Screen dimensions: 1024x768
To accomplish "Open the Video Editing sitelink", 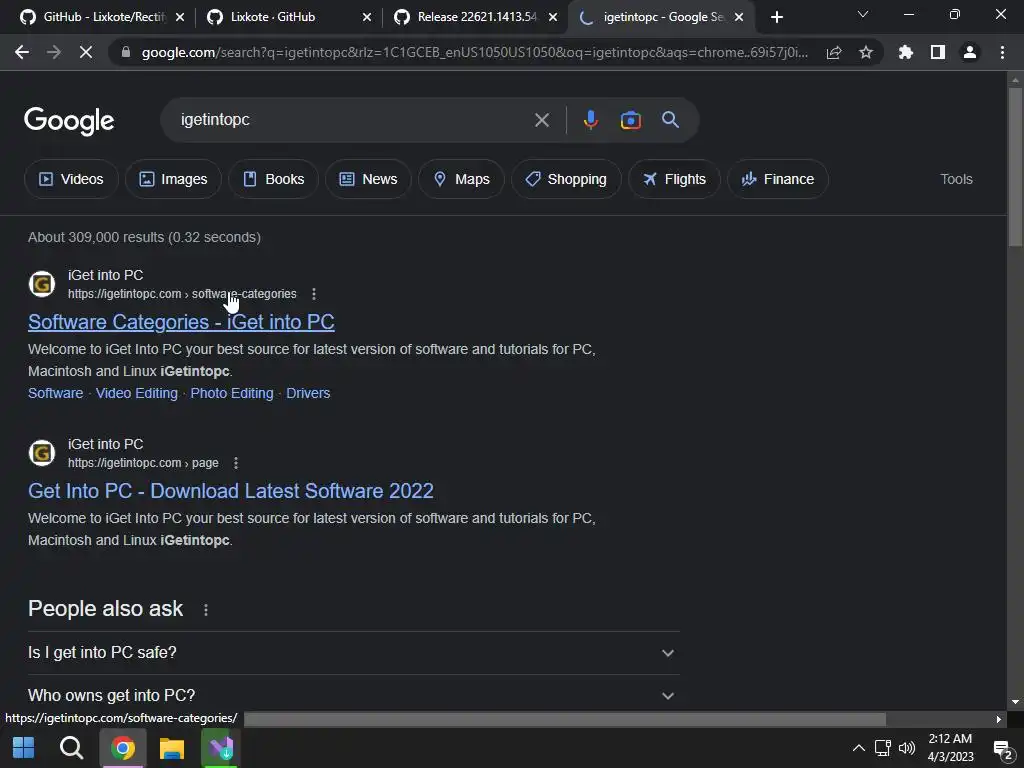I will point(136,393).
